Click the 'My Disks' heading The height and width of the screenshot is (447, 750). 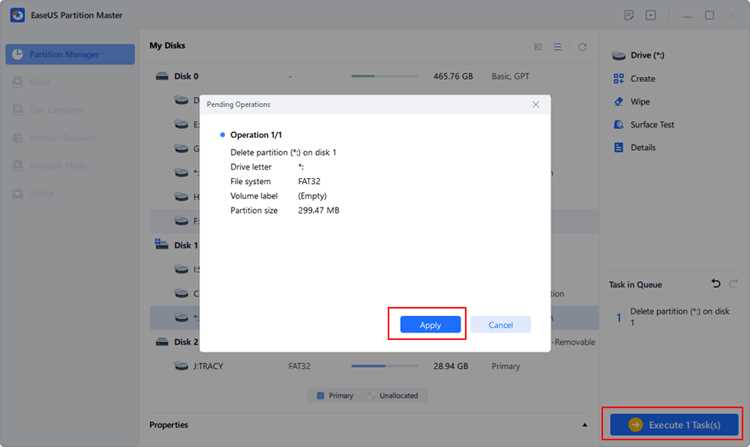click(167, 45)
